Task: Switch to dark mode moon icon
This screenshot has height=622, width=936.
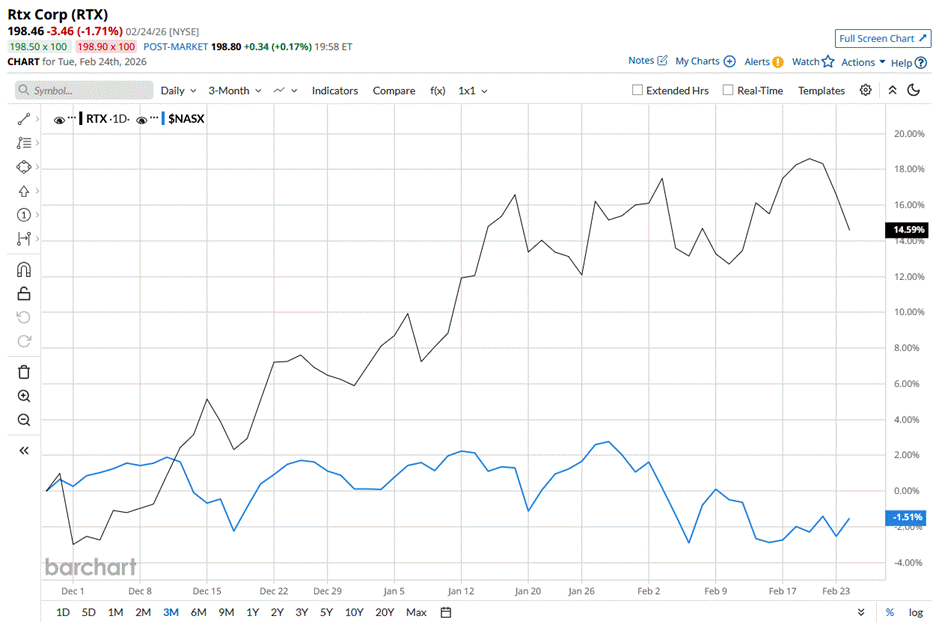Action: pyautogui.click(x=913, y=90)
